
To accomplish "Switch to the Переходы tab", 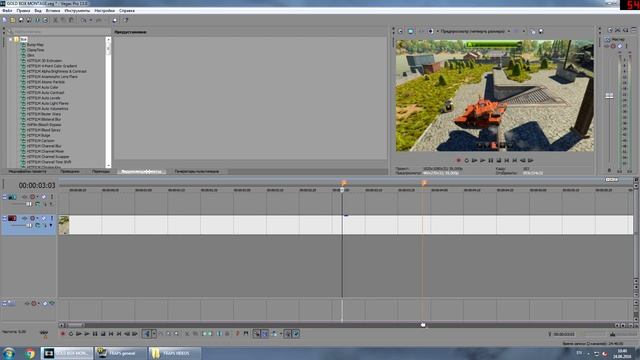I will click(101, 171).
